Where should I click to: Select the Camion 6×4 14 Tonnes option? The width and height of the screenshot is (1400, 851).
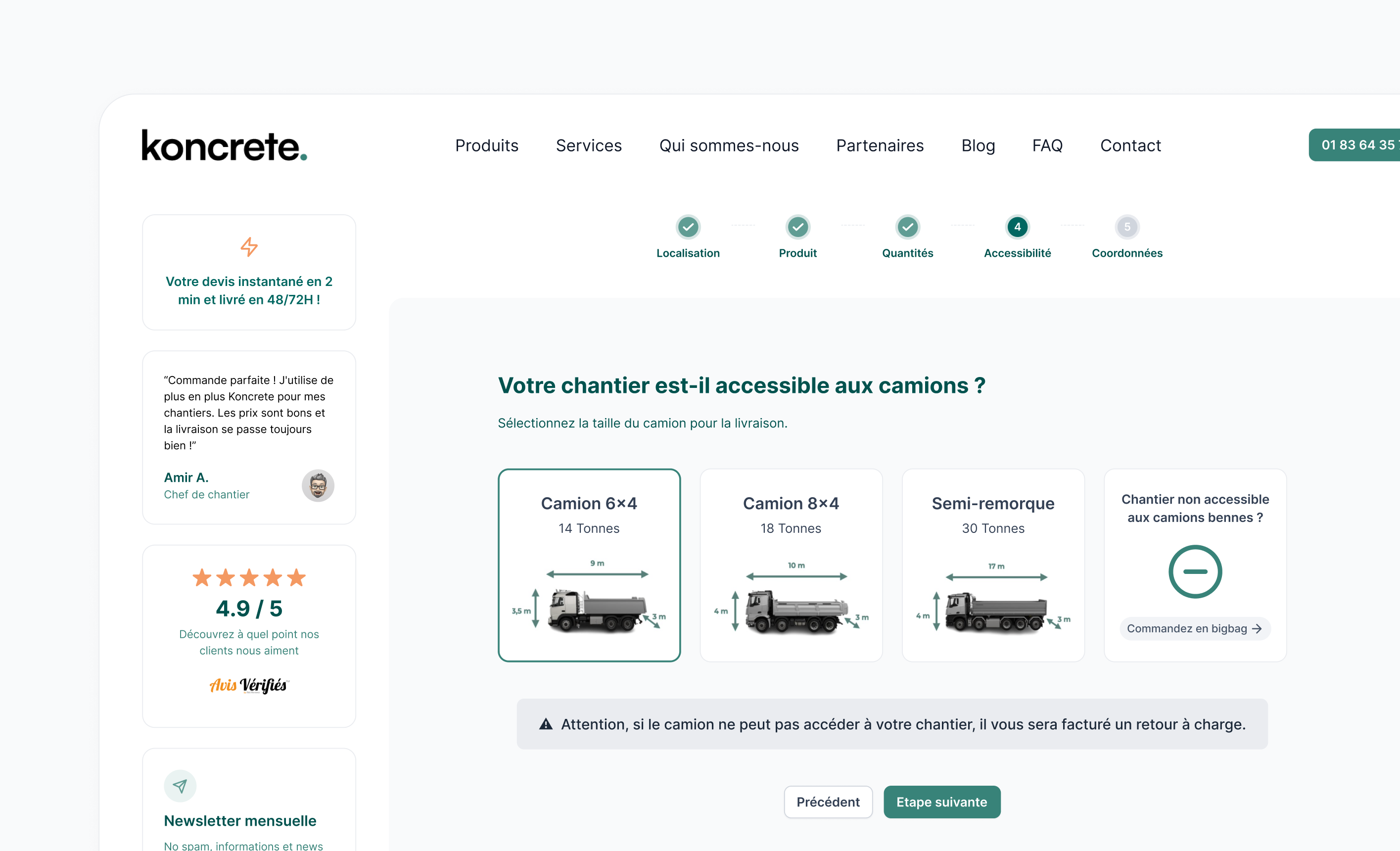pos(589,565)
